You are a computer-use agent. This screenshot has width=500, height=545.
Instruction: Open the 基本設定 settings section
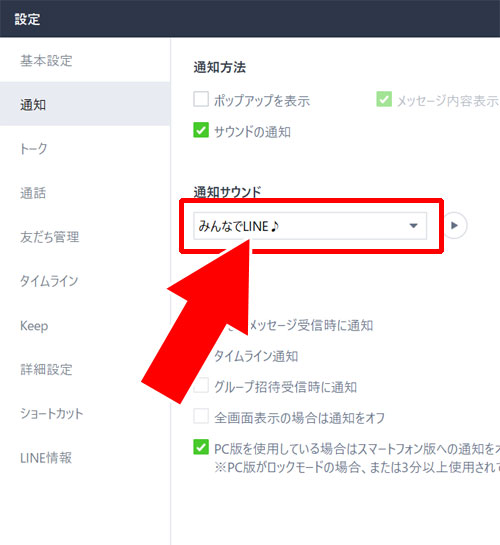coord(46,61)
